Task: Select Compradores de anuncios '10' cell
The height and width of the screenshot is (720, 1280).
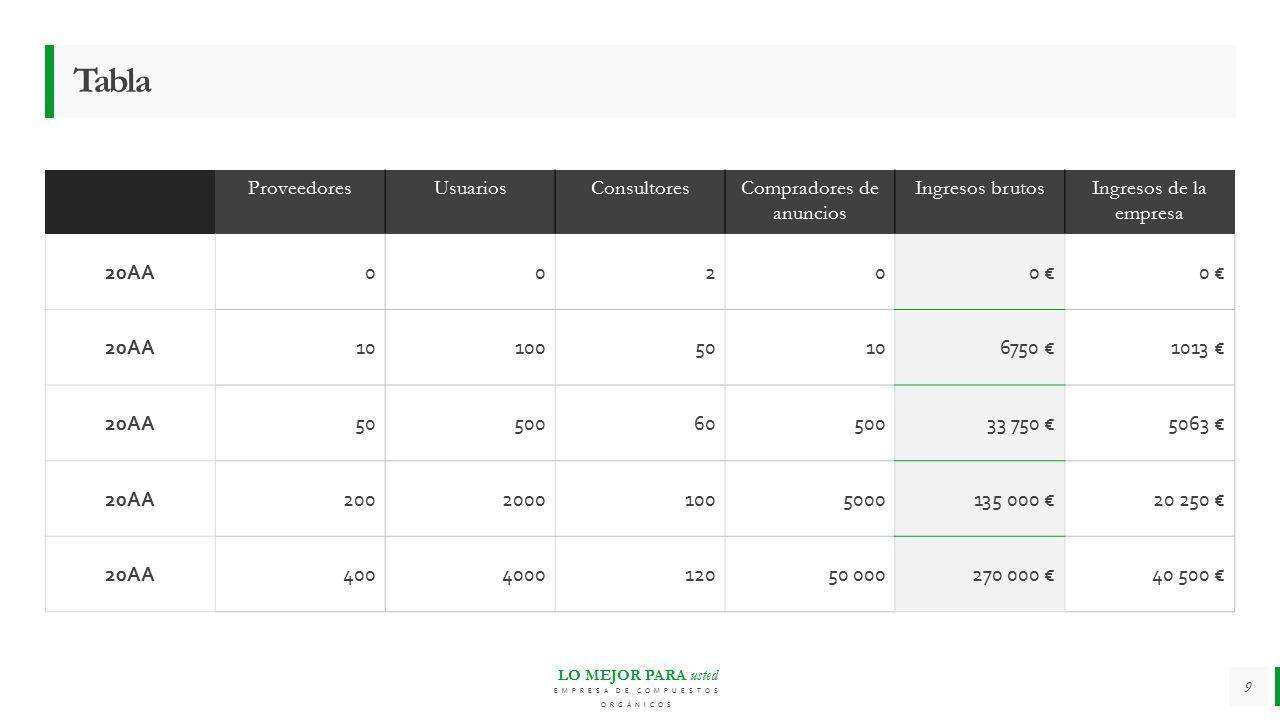Action: (x=810, y=347)
